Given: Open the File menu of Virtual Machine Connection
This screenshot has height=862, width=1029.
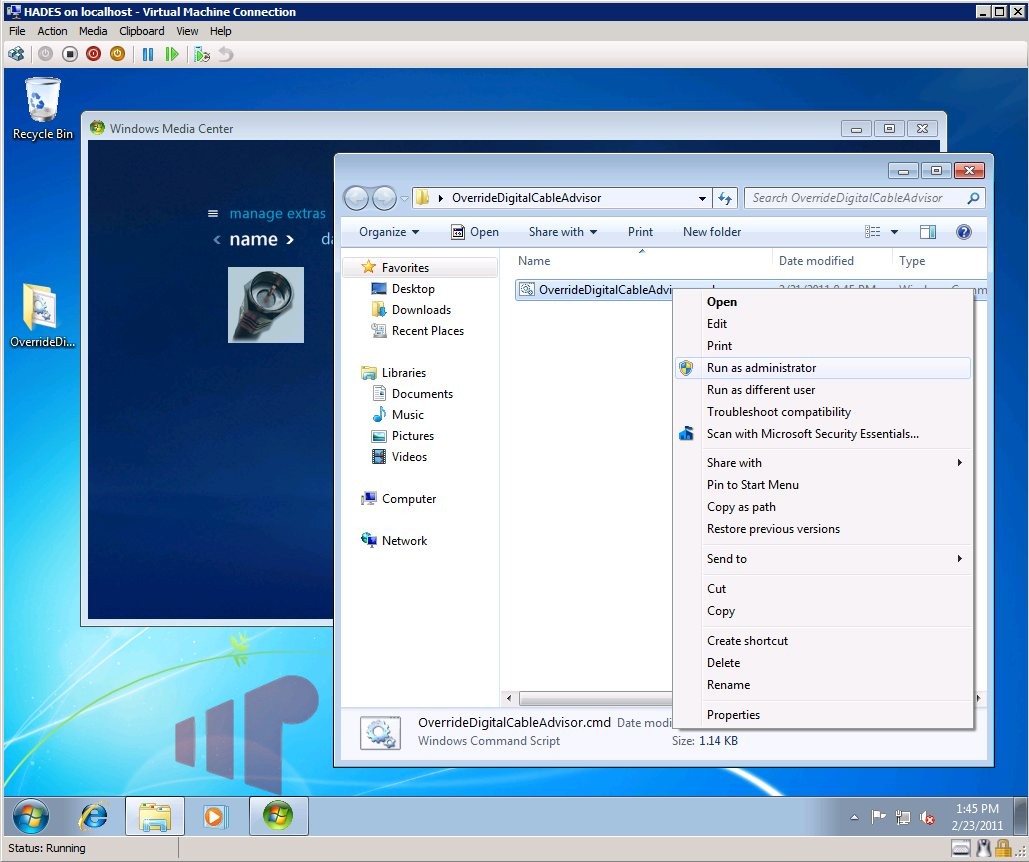Looking at the screenshot, I should (x=17, y=31).
